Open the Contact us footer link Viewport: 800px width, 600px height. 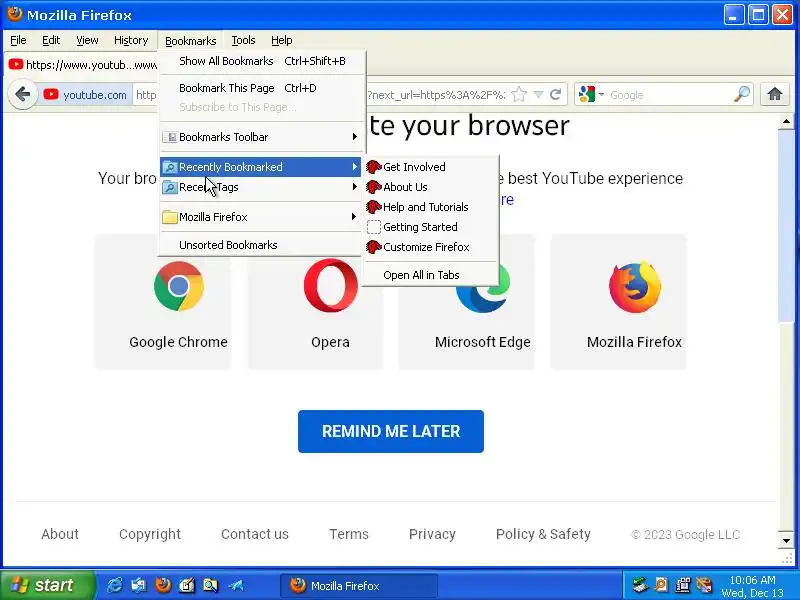(x=255, y=534)
